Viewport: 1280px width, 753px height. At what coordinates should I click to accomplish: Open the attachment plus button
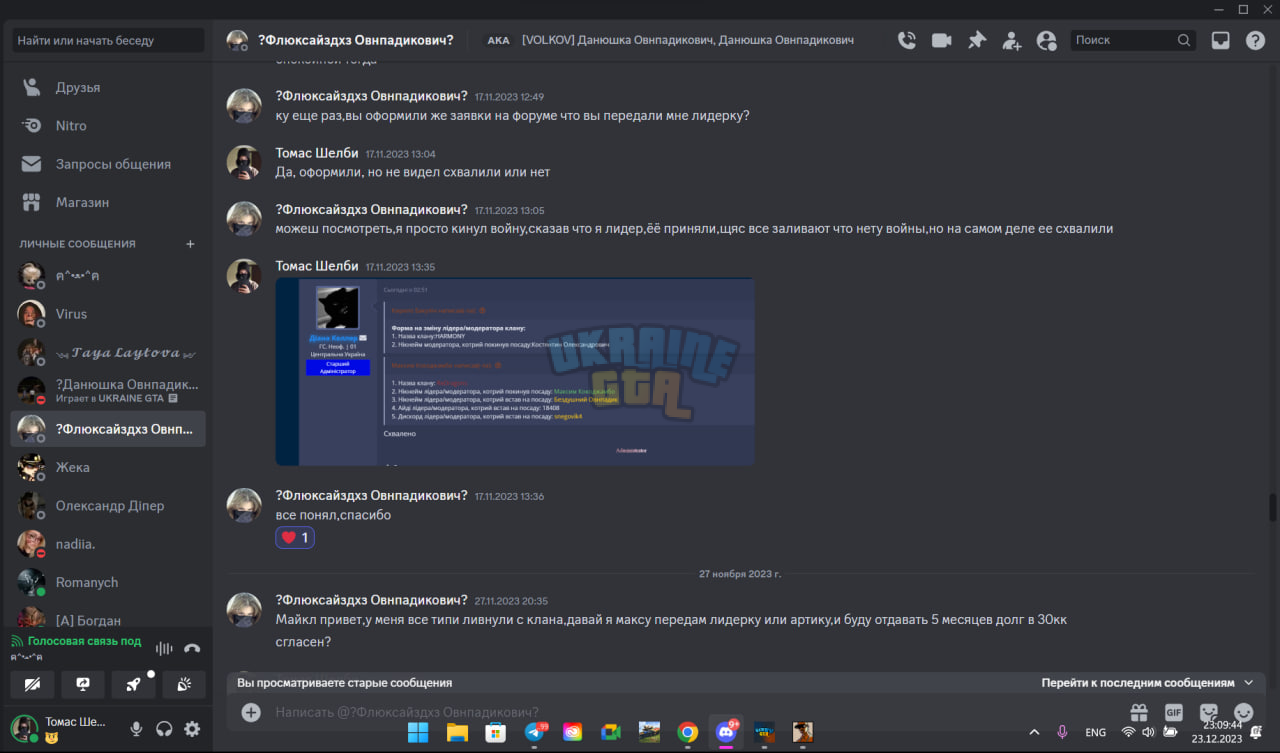pos(251,712)
